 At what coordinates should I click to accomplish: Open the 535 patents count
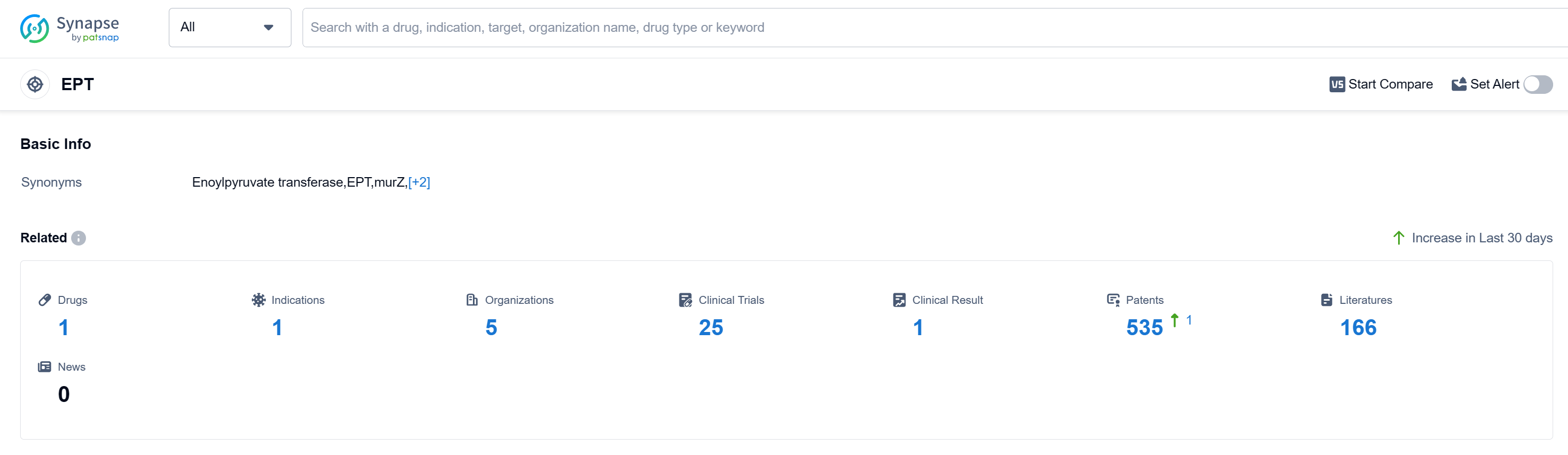tap(1144, 328)
